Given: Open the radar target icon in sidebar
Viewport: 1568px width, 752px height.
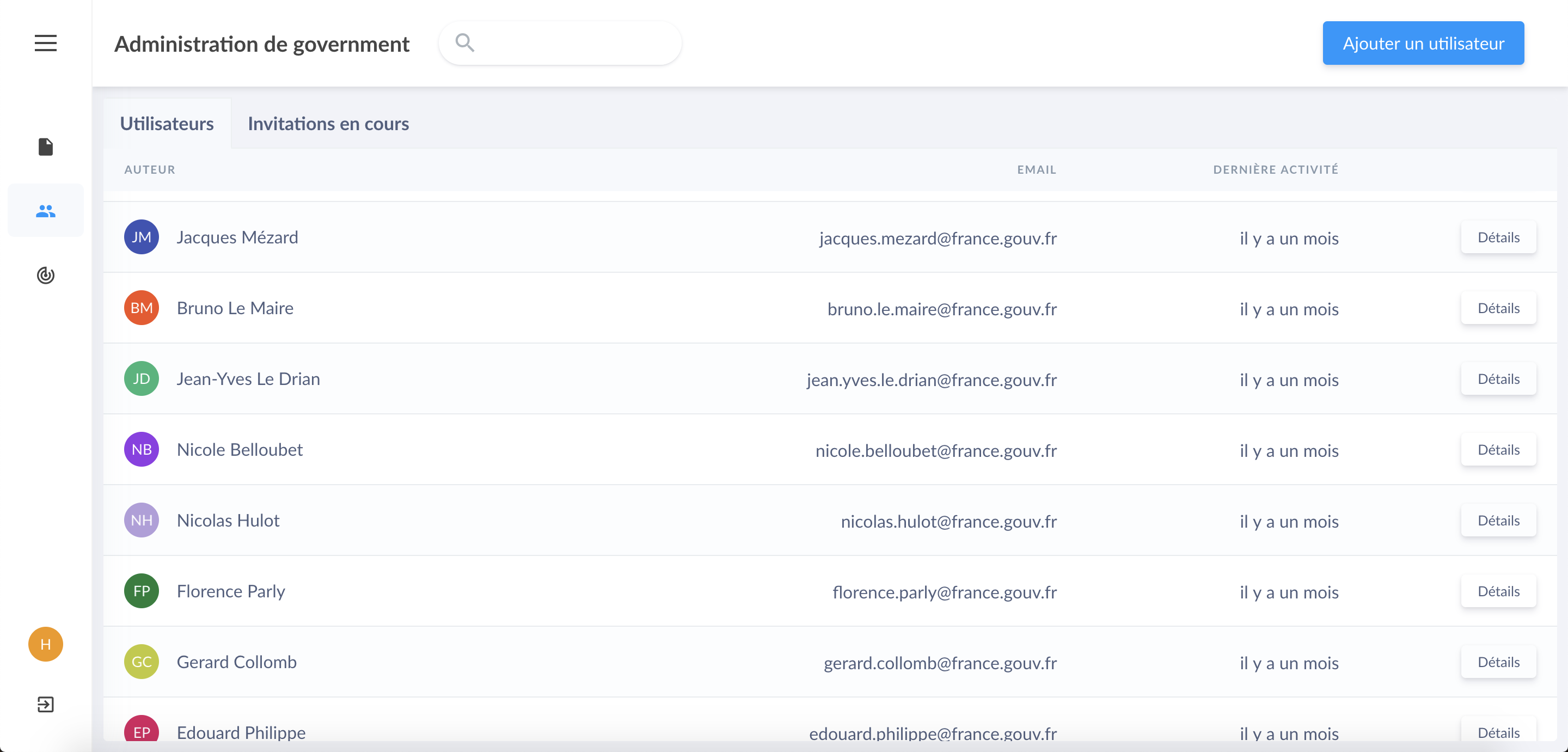Looking at the screenshot, I should click(46, 275).
